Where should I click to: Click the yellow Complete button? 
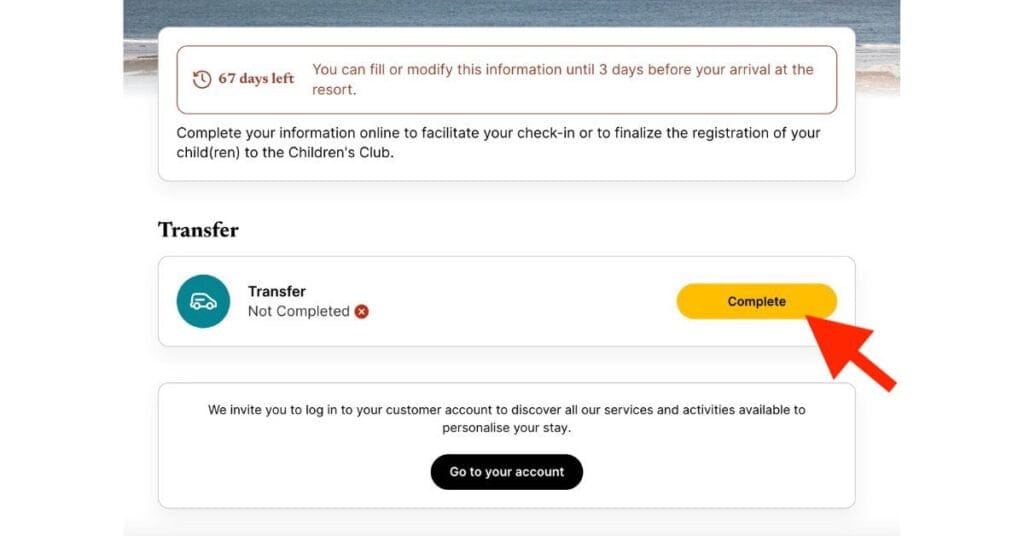pyautogui.click(x=756, y=301)
